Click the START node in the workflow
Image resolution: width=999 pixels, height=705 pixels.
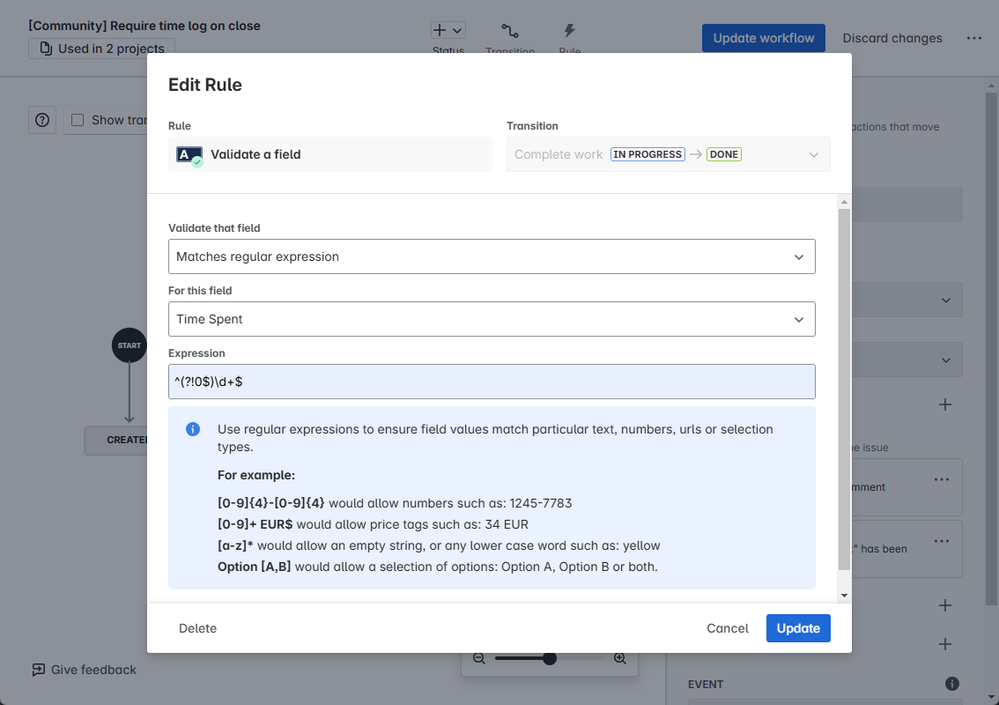click(x=129, y=345)
